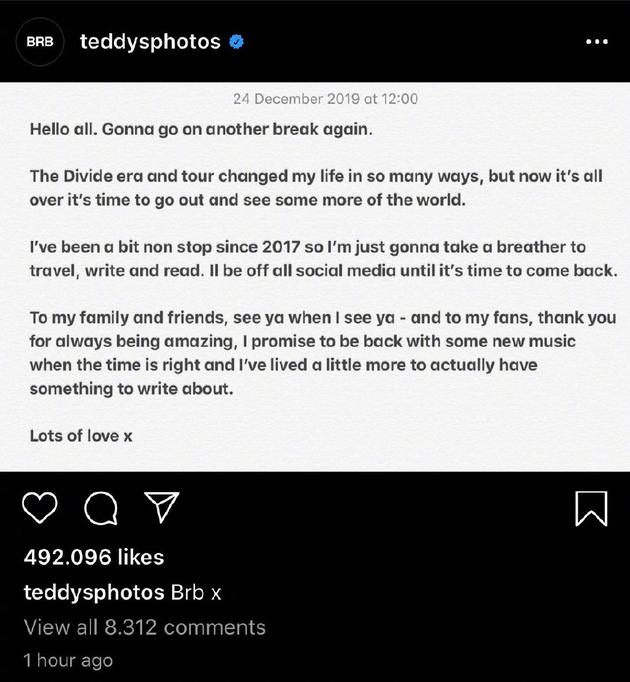The image size is (630, 682).
Task: View the 492.096 likes list
Action: 93,557
